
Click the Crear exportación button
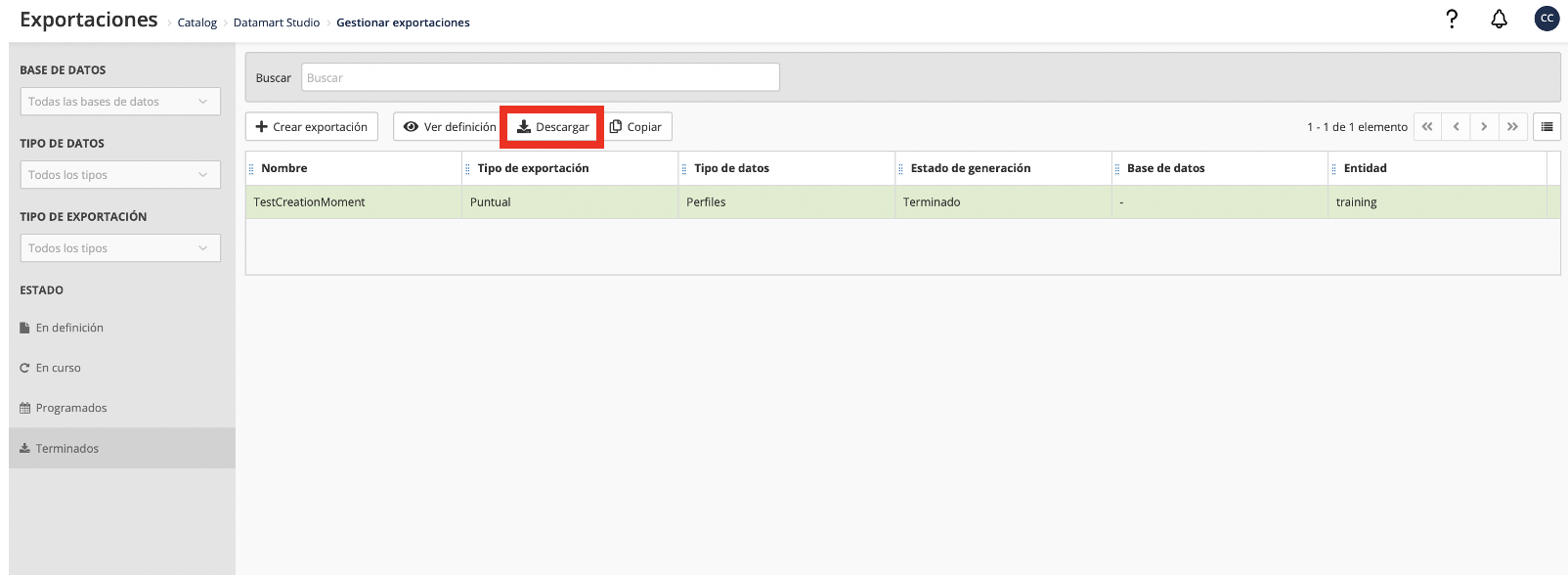311,127
